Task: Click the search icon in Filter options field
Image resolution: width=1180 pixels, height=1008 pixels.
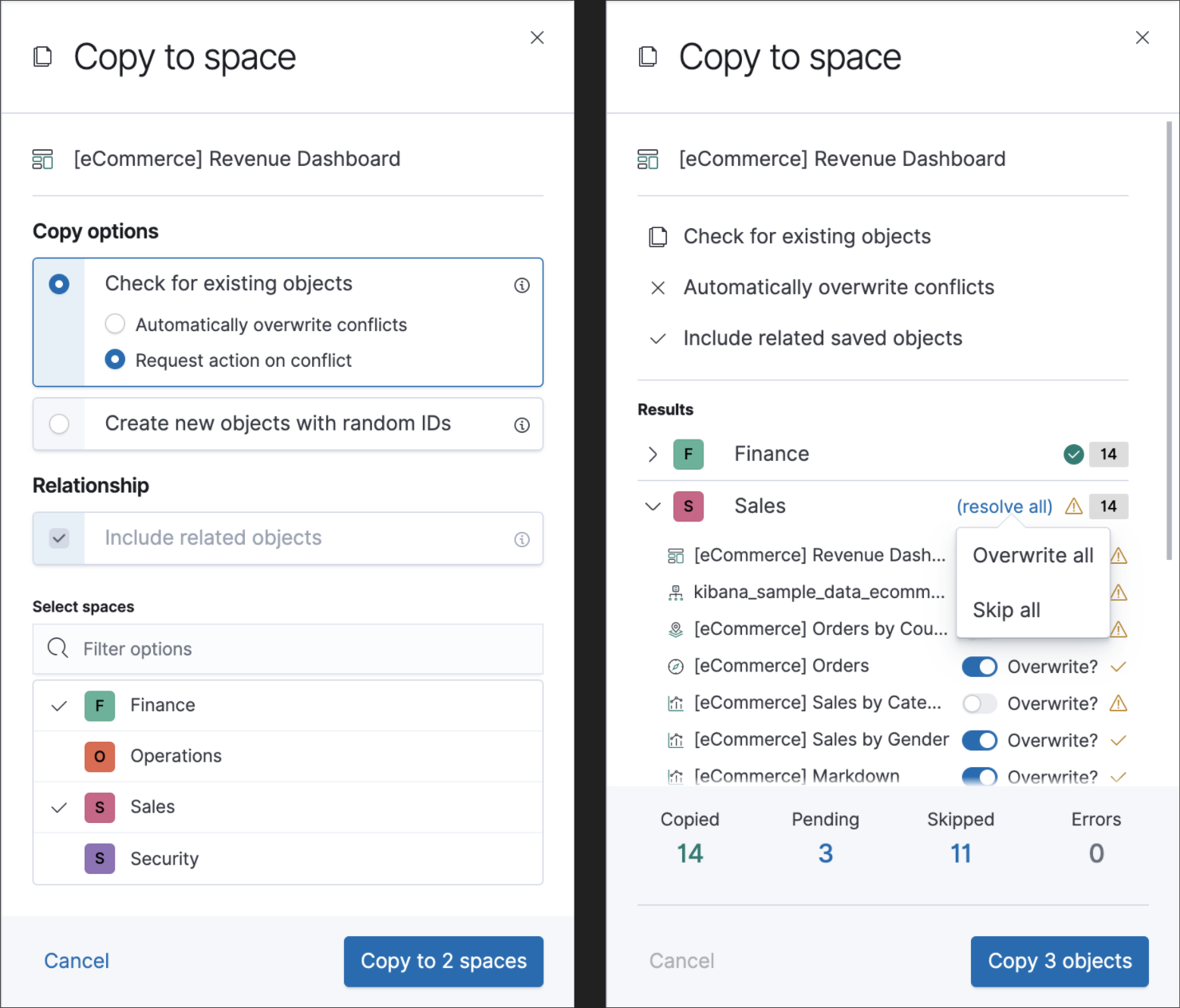Action: 57,648
